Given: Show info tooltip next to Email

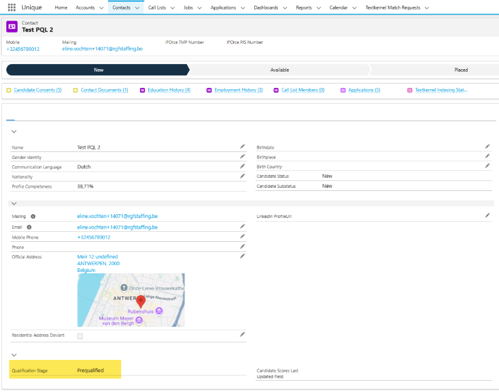Looking at the screenshot, I should tap(29, 227).
